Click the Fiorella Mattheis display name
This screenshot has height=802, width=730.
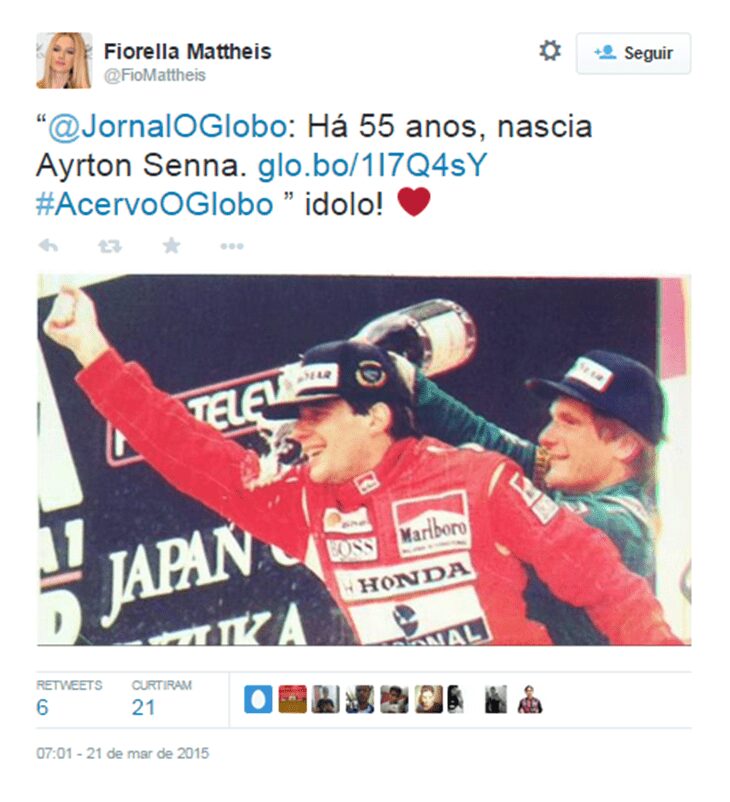(x=187, y=51)
